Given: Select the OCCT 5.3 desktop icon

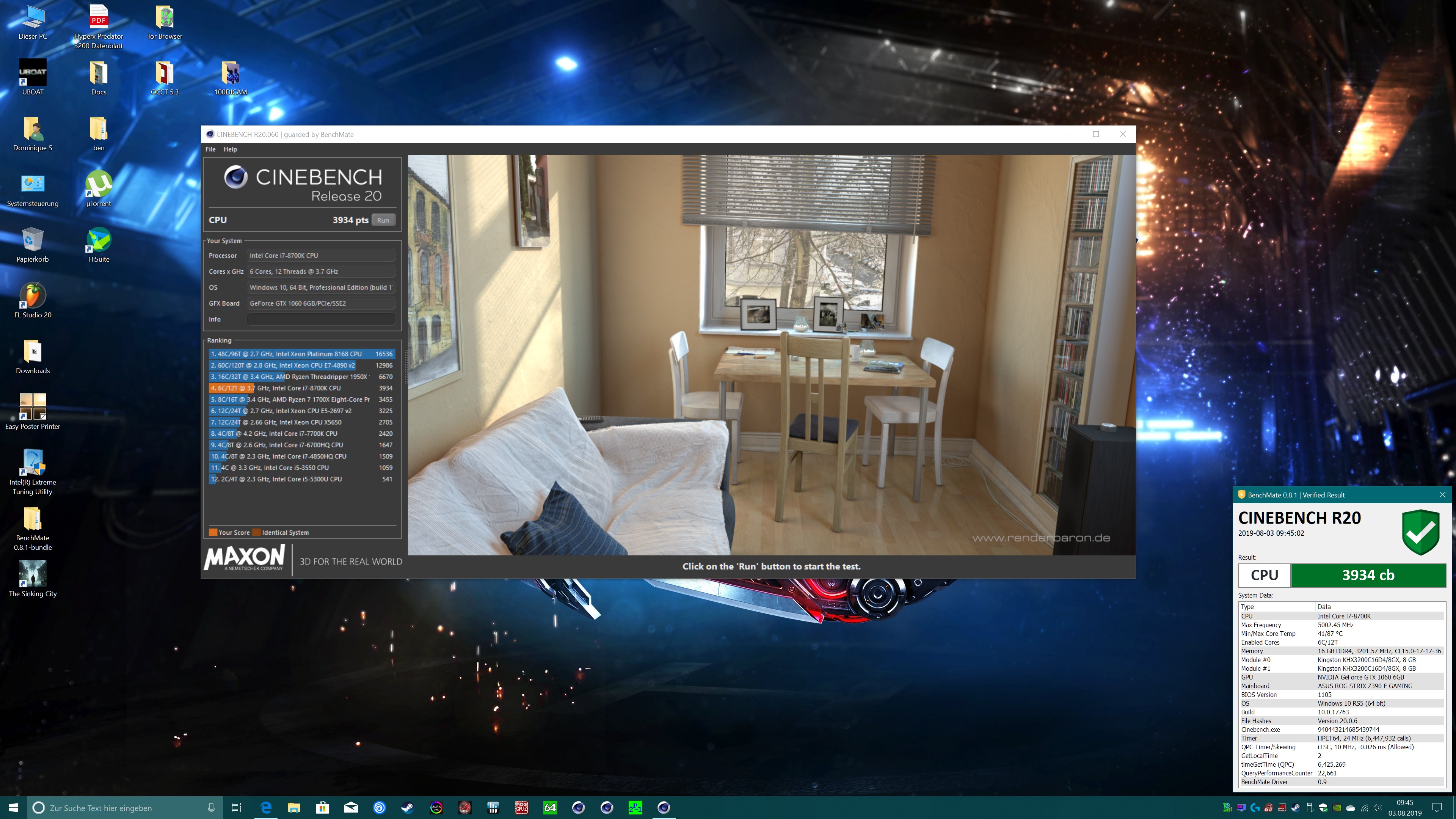Looking at the screenshot, I should (165, 77).
